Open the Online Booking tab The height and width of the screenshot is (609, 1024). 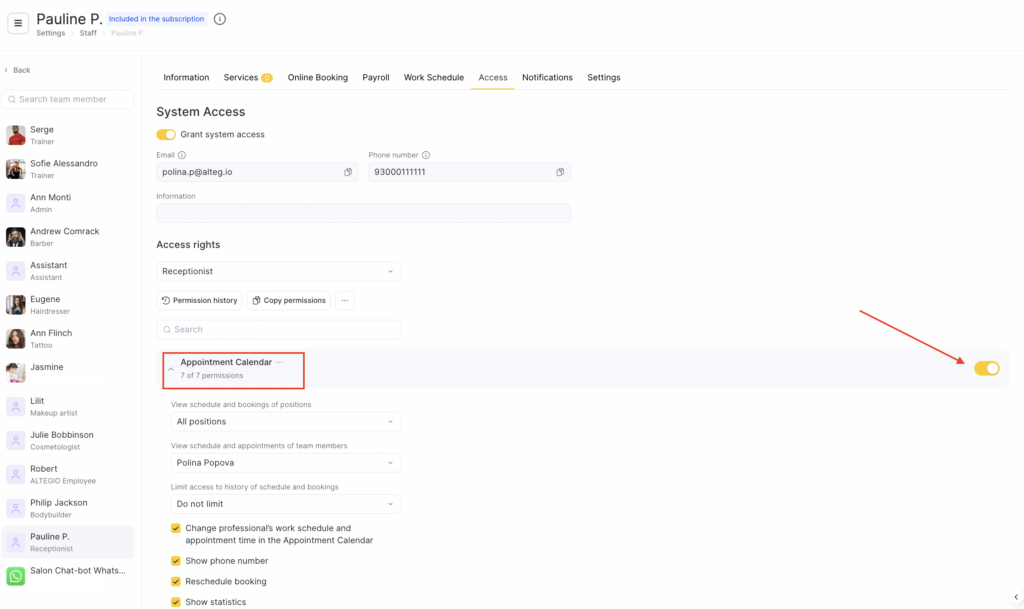pyautogui.click(x=318, y=77)
